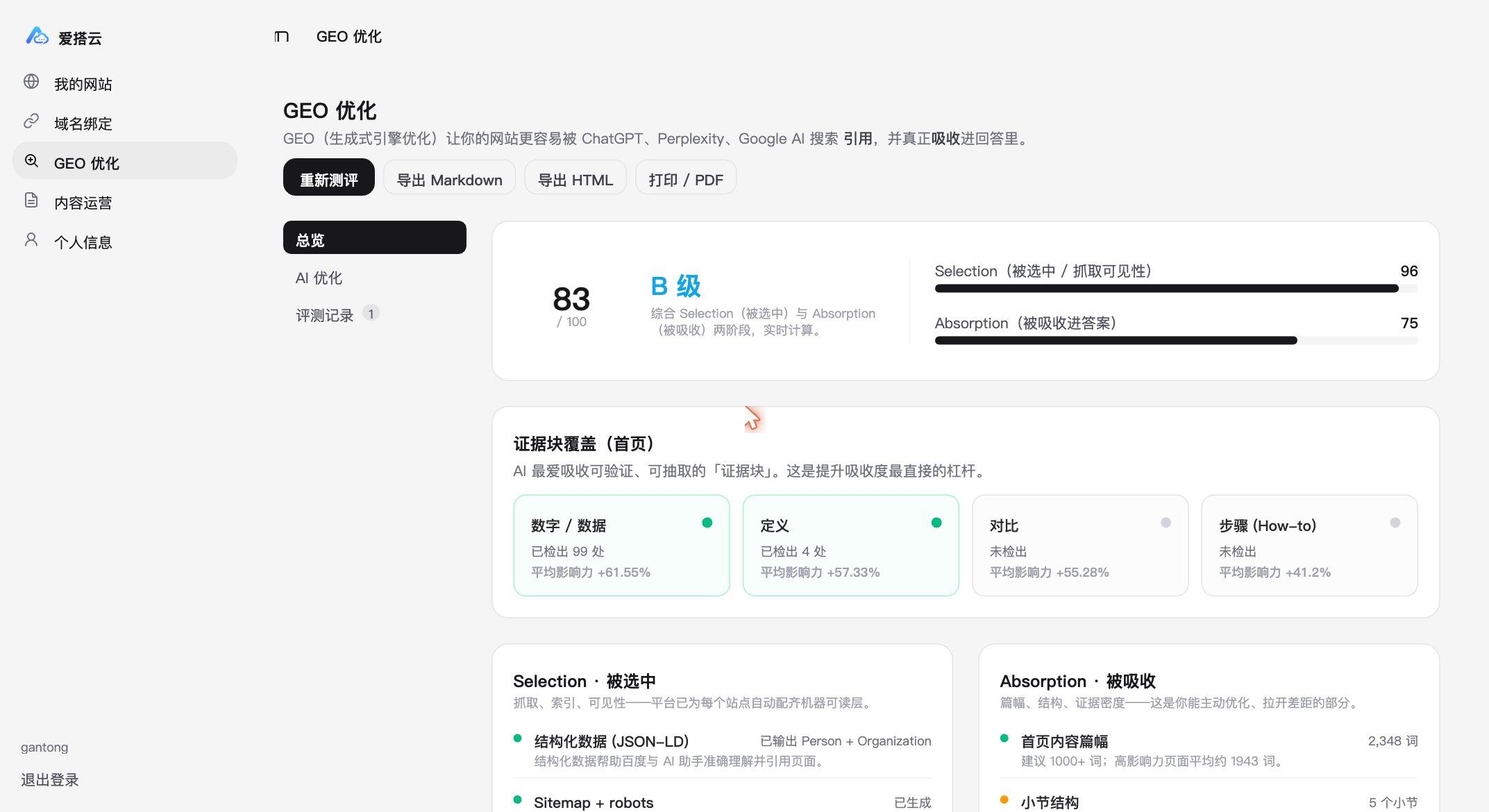Click the 数字 / 数据 evidence card
1489x812 pixels.
pyautogui.click(x=621, y=545)
